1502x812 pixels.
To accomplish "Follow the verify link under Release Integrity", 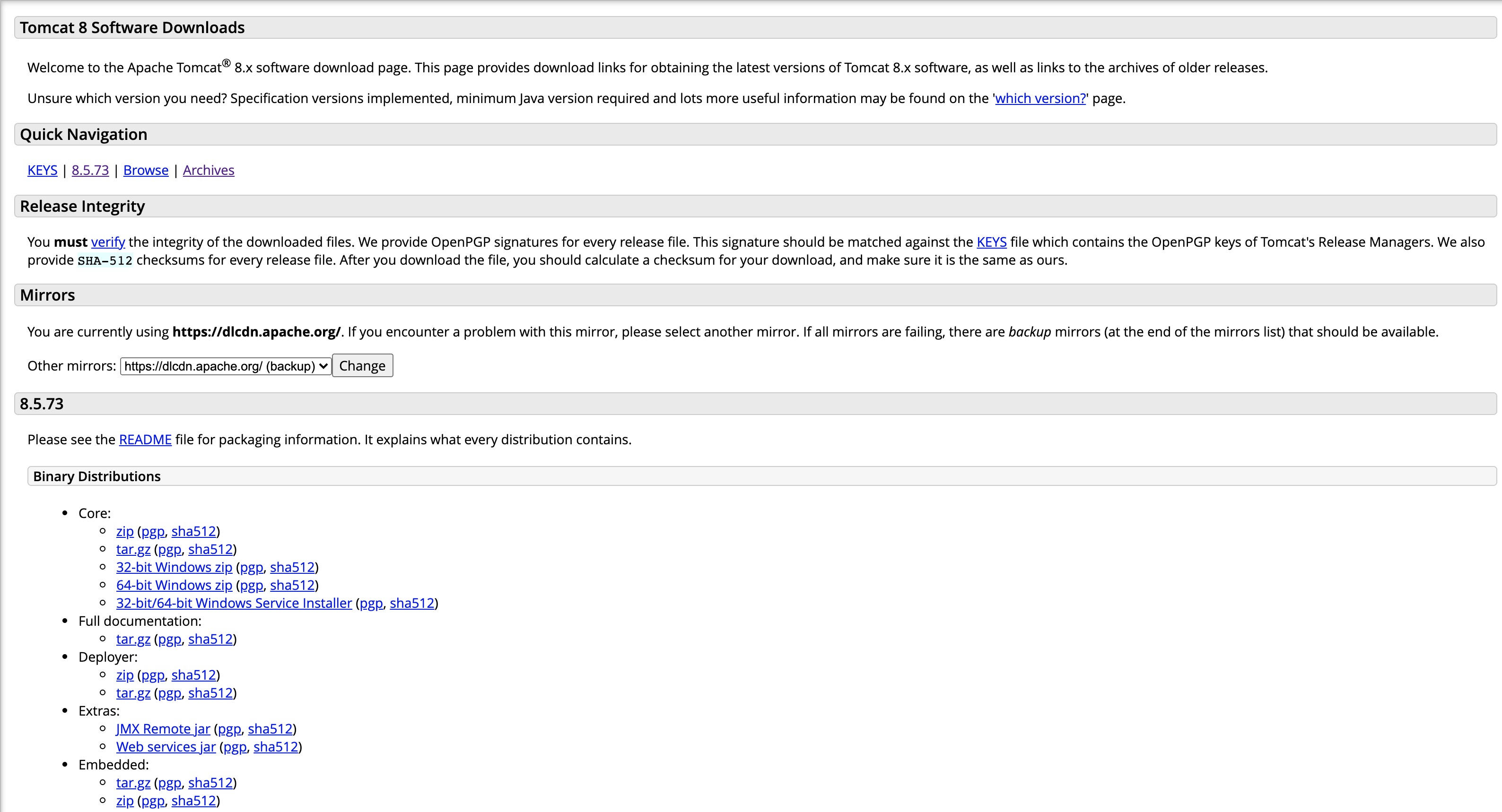I will pyautogui.click(x=108, y=242).
